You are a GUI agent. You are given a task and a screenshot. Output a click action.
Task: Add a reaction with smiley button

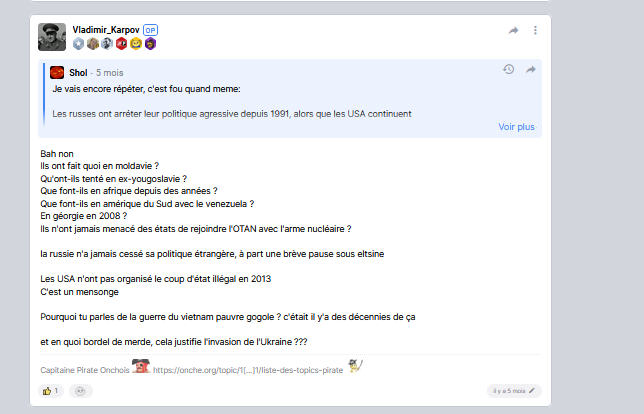pos(81,391)
